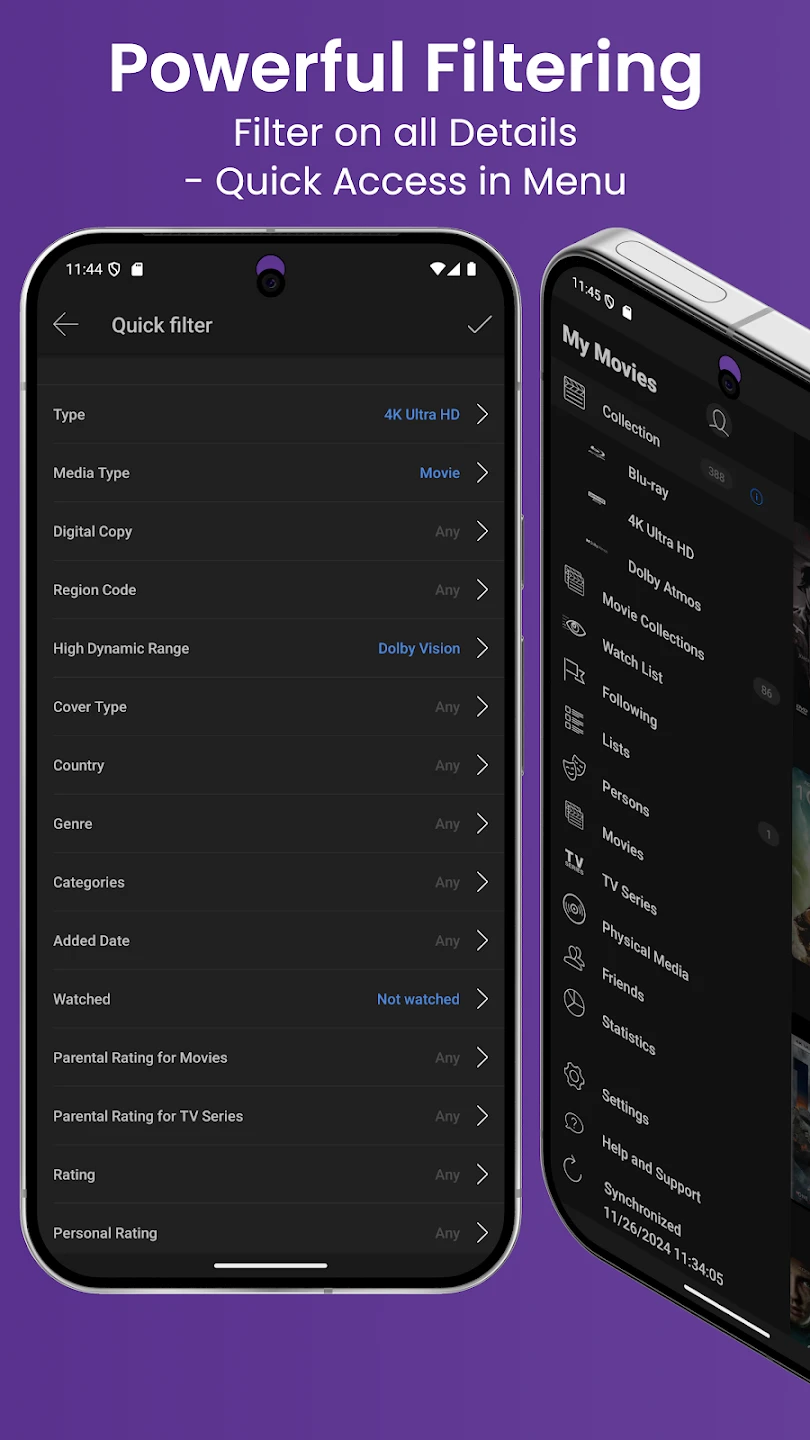Tap the back arrow in Quick filter

(x=66, y=324)
